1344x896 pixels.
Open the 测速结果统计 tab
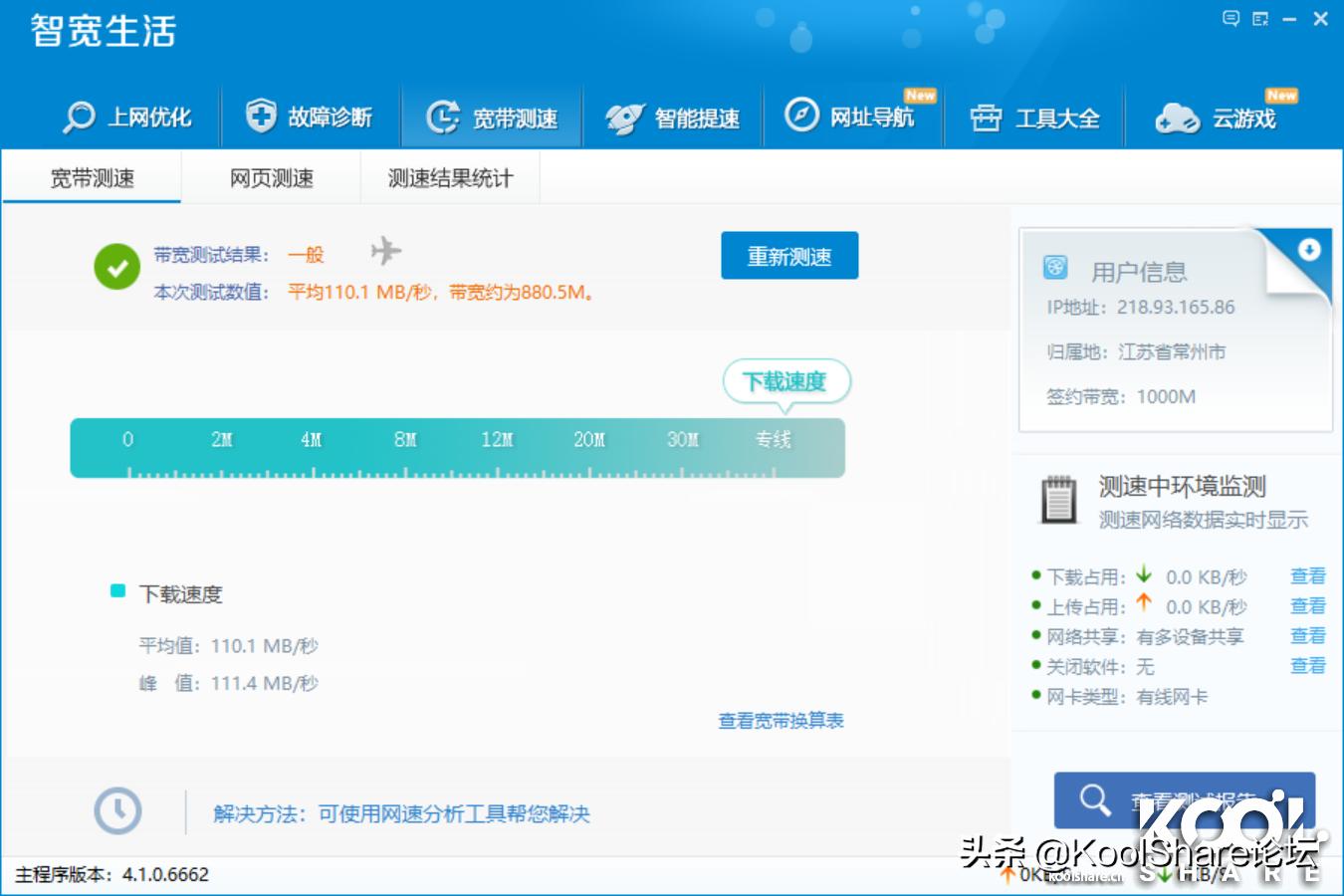449,177
